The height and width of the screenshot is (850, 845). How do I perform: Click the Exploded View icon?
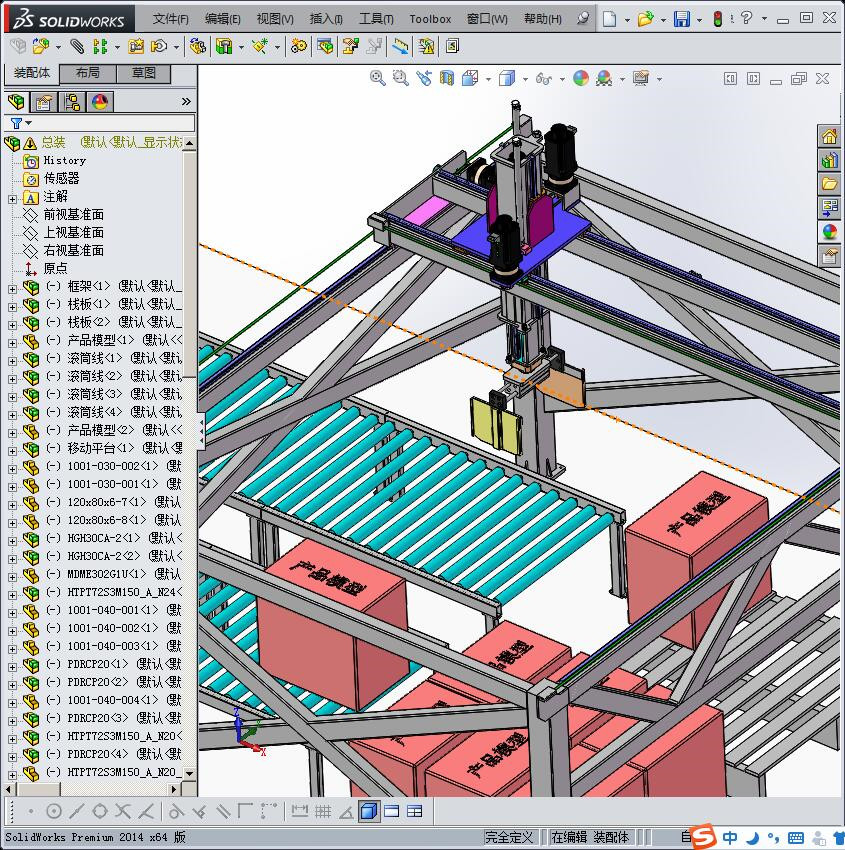pos(351,47)
